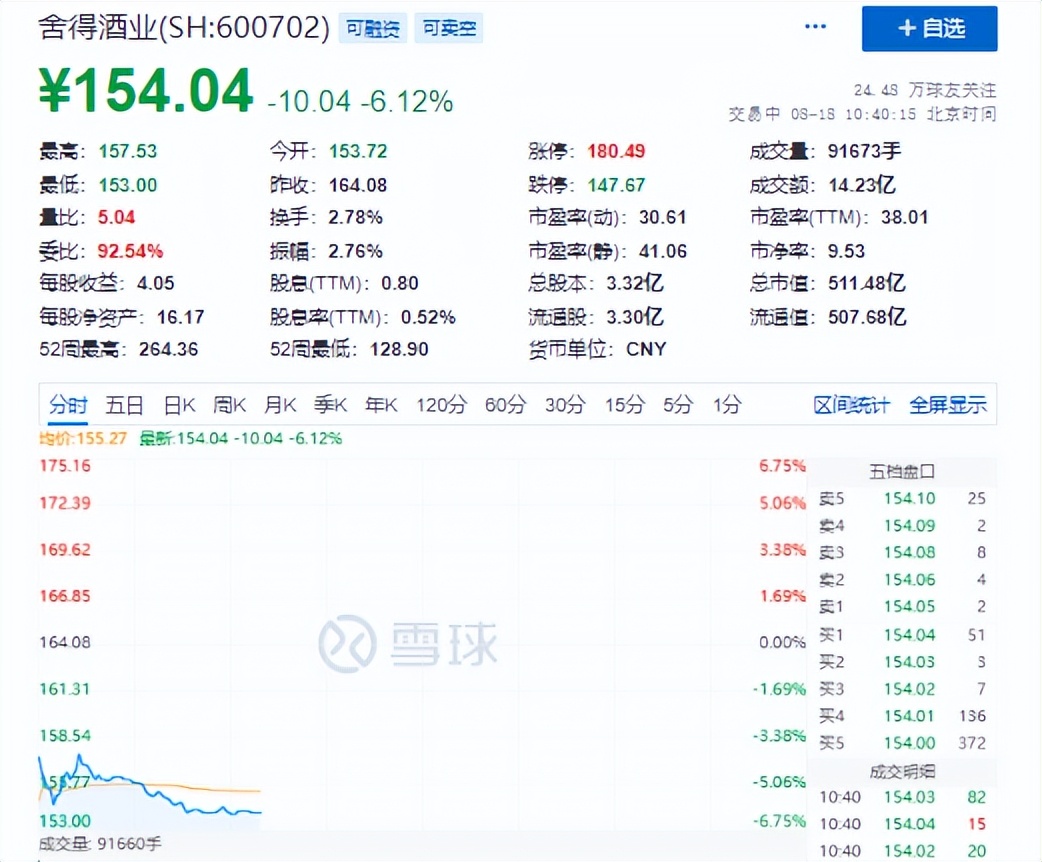This screenshot has width=1042, height=862.
Task: Select the 1分 interval tab
Action: (727, 404)
